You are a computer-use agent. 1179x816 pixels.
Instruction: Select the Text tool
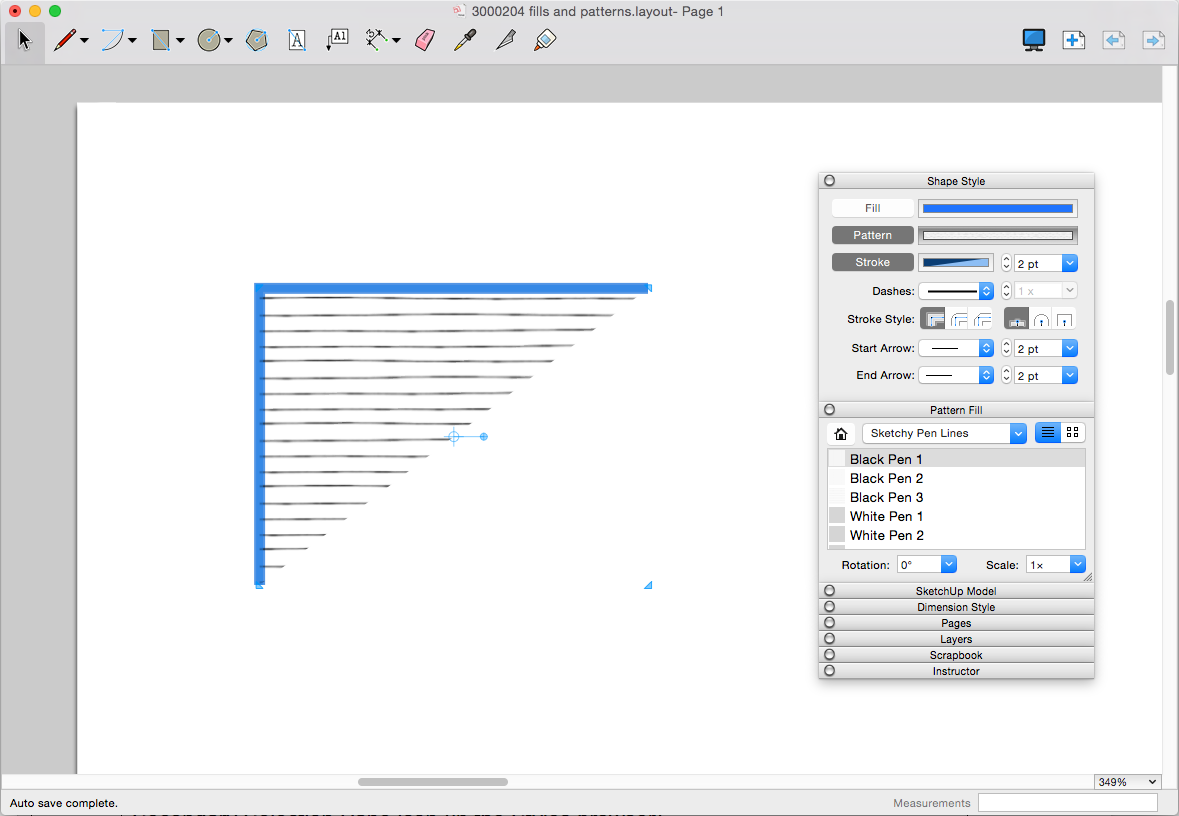point(297,40)
